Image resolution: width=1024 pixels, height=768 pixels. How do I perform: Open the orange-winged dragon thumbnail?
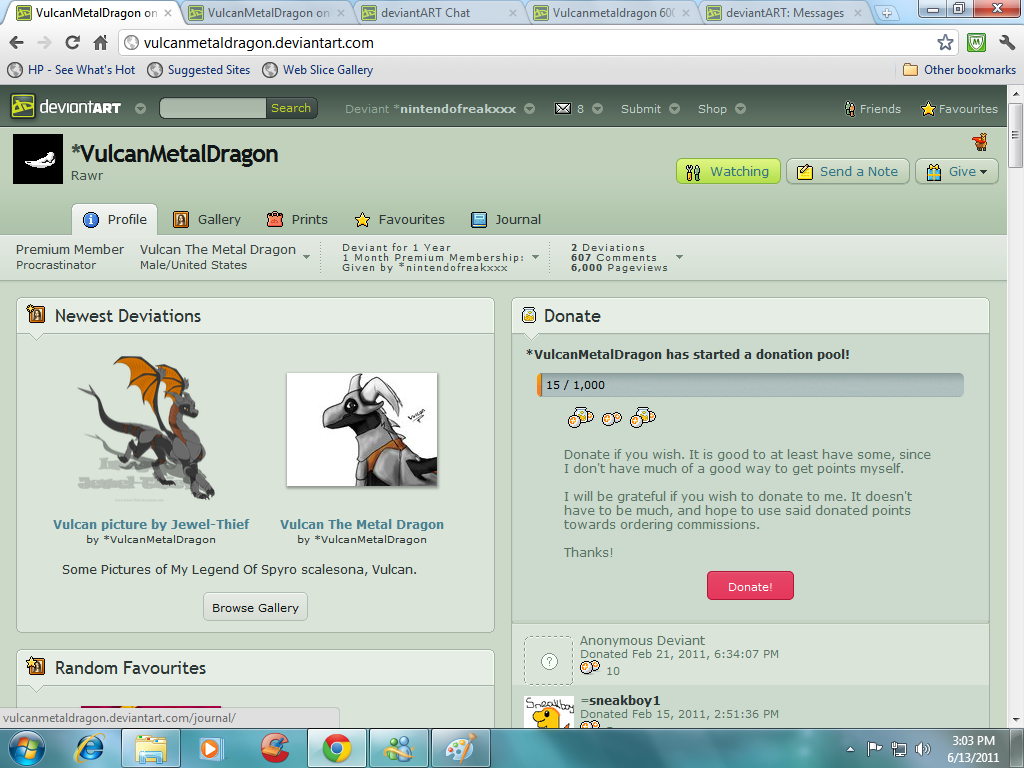click(145, 428)
